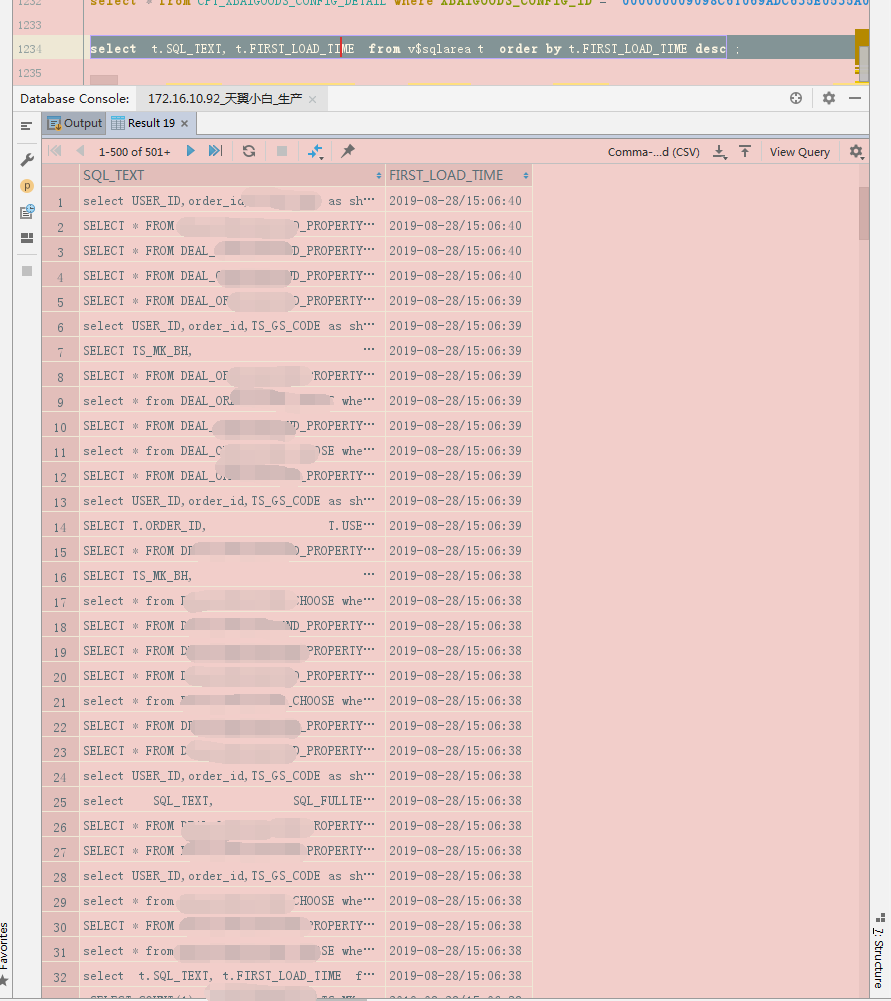Open the wrench settings icon in sidebar
Viewport: 891px width, 1001px height.
coord(27,160)
